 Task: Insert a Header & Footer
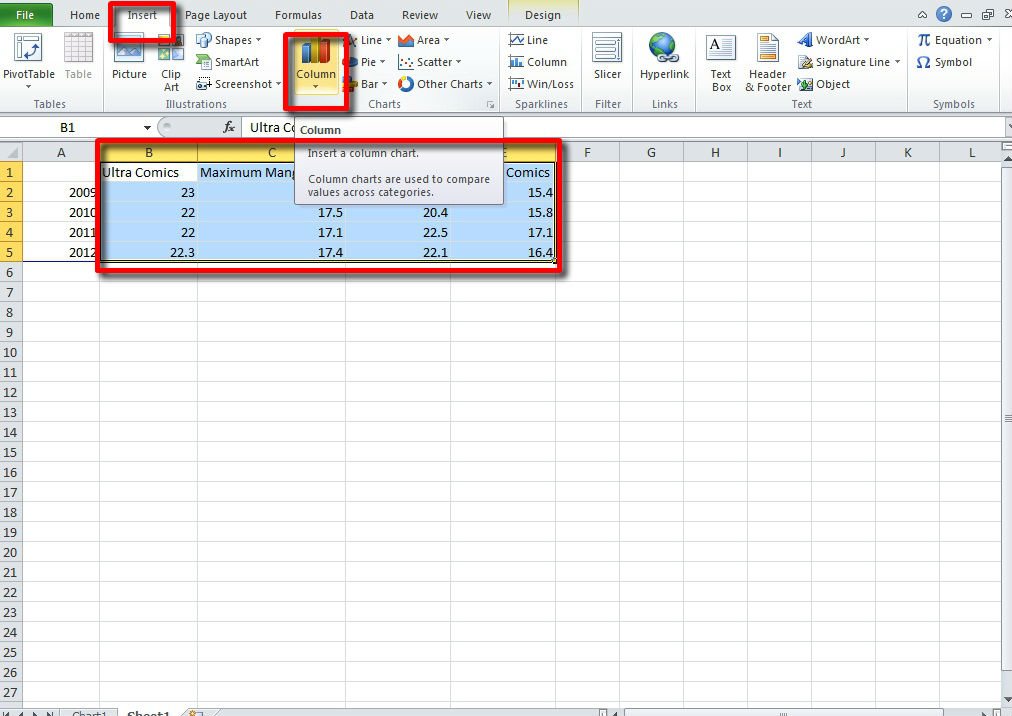766,63
